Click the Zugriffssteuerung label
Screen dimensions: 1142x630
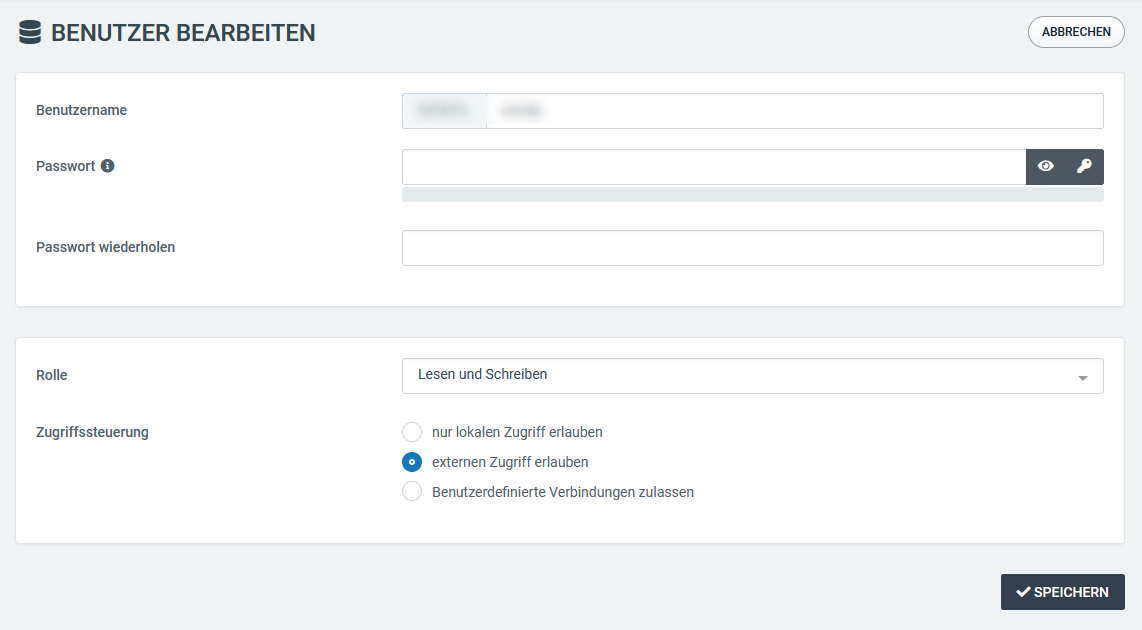[92, 432]
